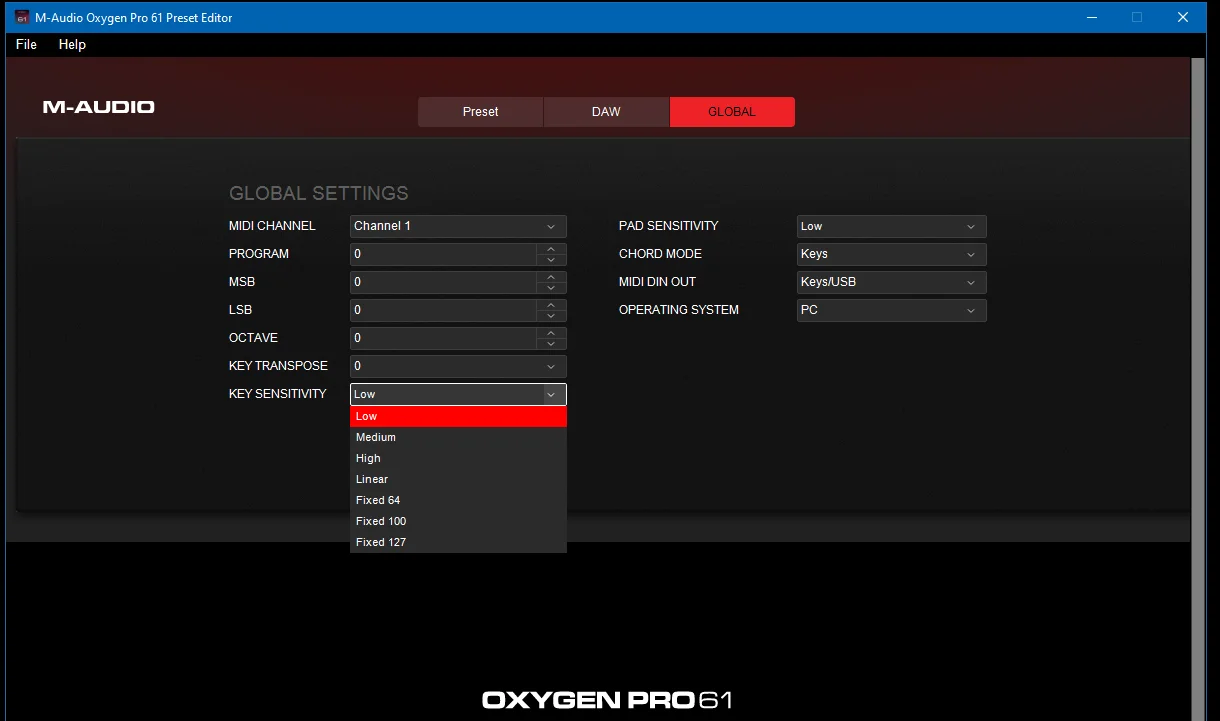Expand the MIDI DIN Out dropdown
This screenshot has width=1220, height=721.
coord(892,282)
